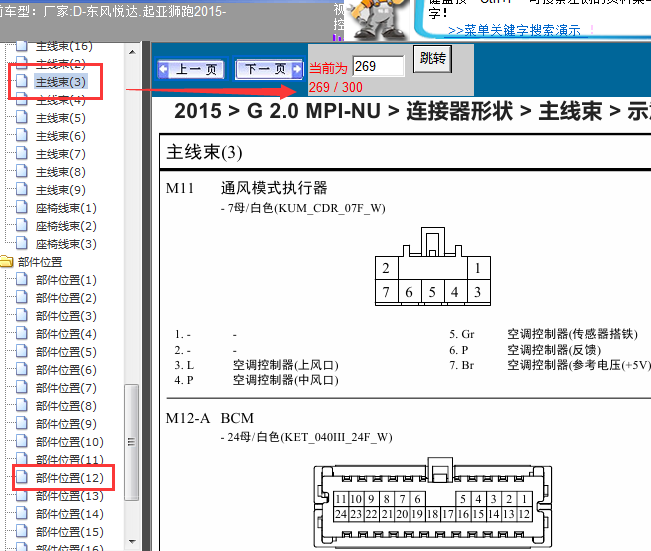The width and height of the screenshot is (651, 551).
Task: Select 座椅线束(2) entry
Action: coord(66,226)
